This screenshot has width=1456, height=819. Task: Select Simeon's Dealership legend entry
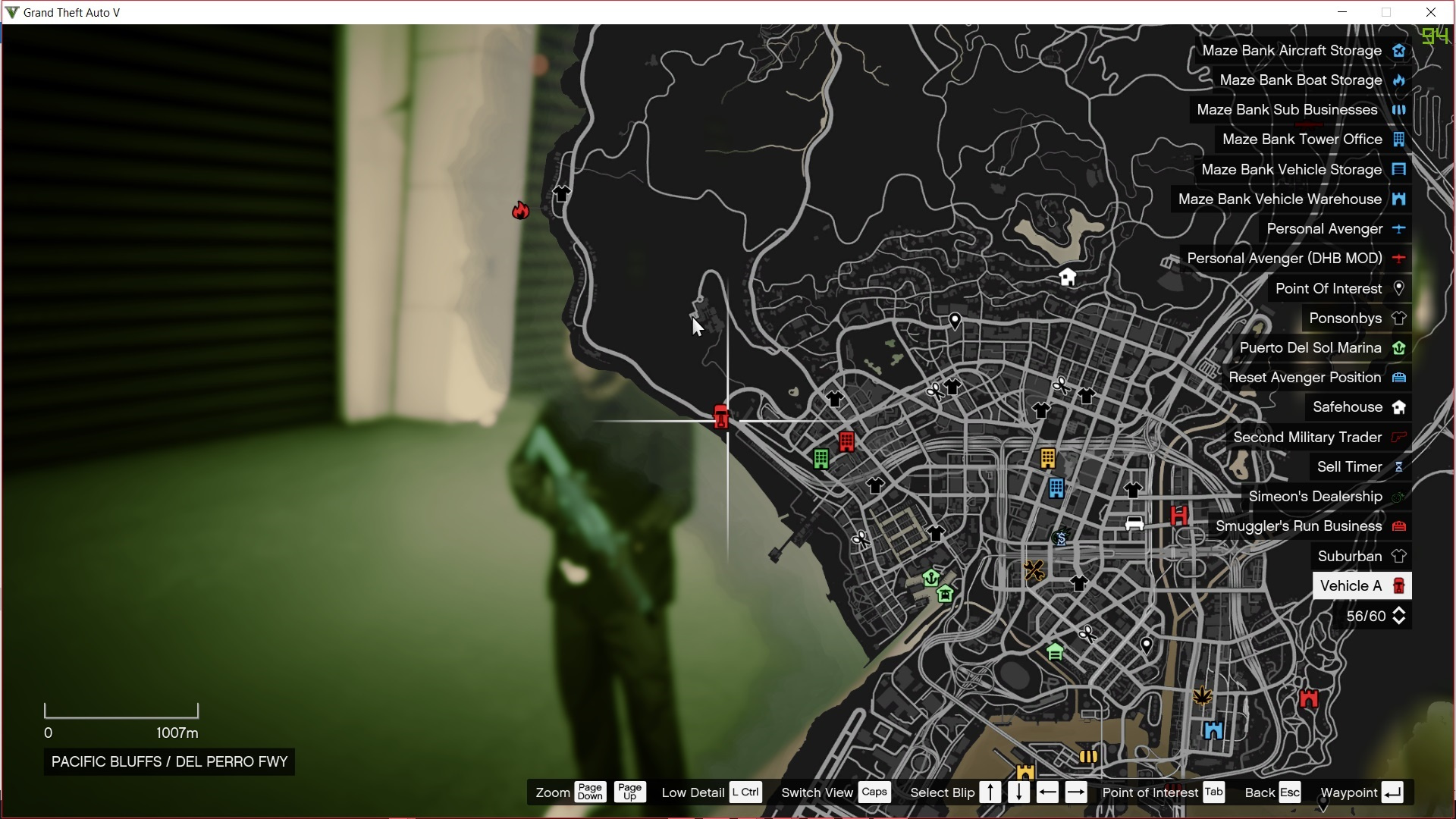1326,497
